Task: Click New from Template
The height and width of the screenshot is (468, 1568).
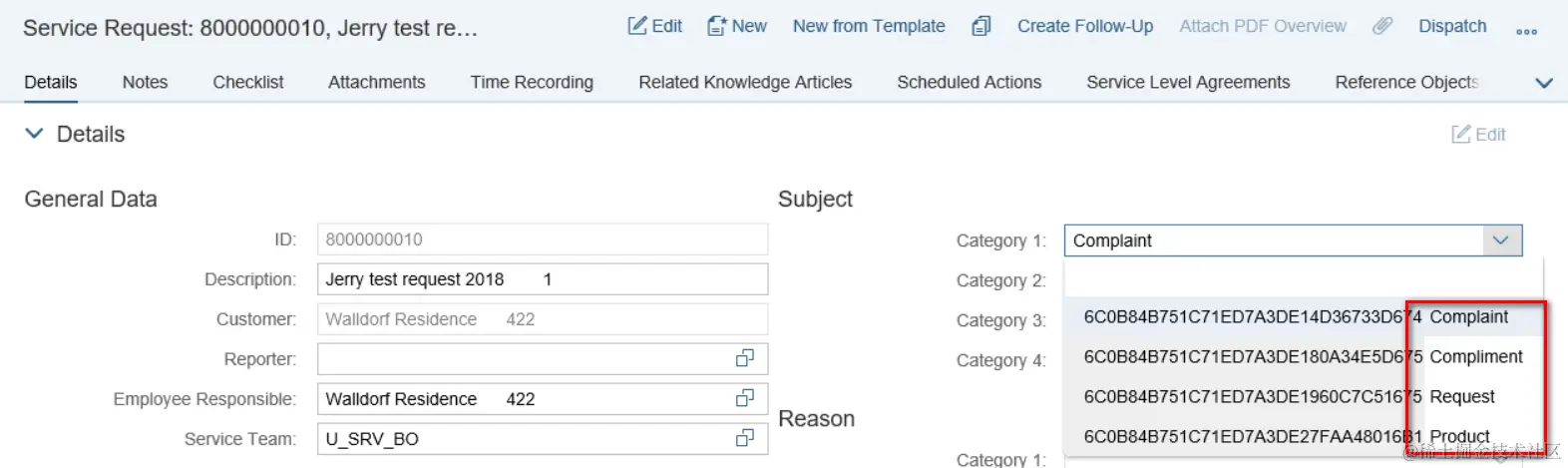Action: [x=868, y=26]
